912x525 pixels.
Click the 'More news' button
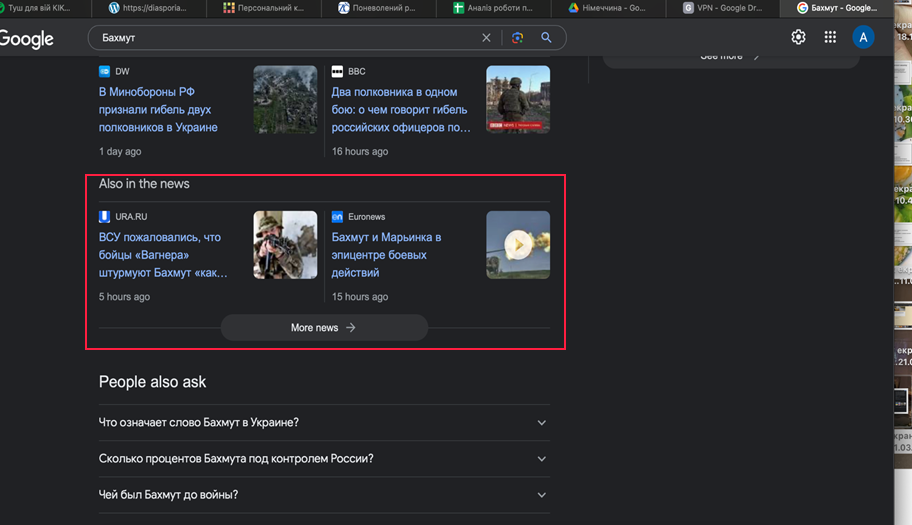[323, 328]
